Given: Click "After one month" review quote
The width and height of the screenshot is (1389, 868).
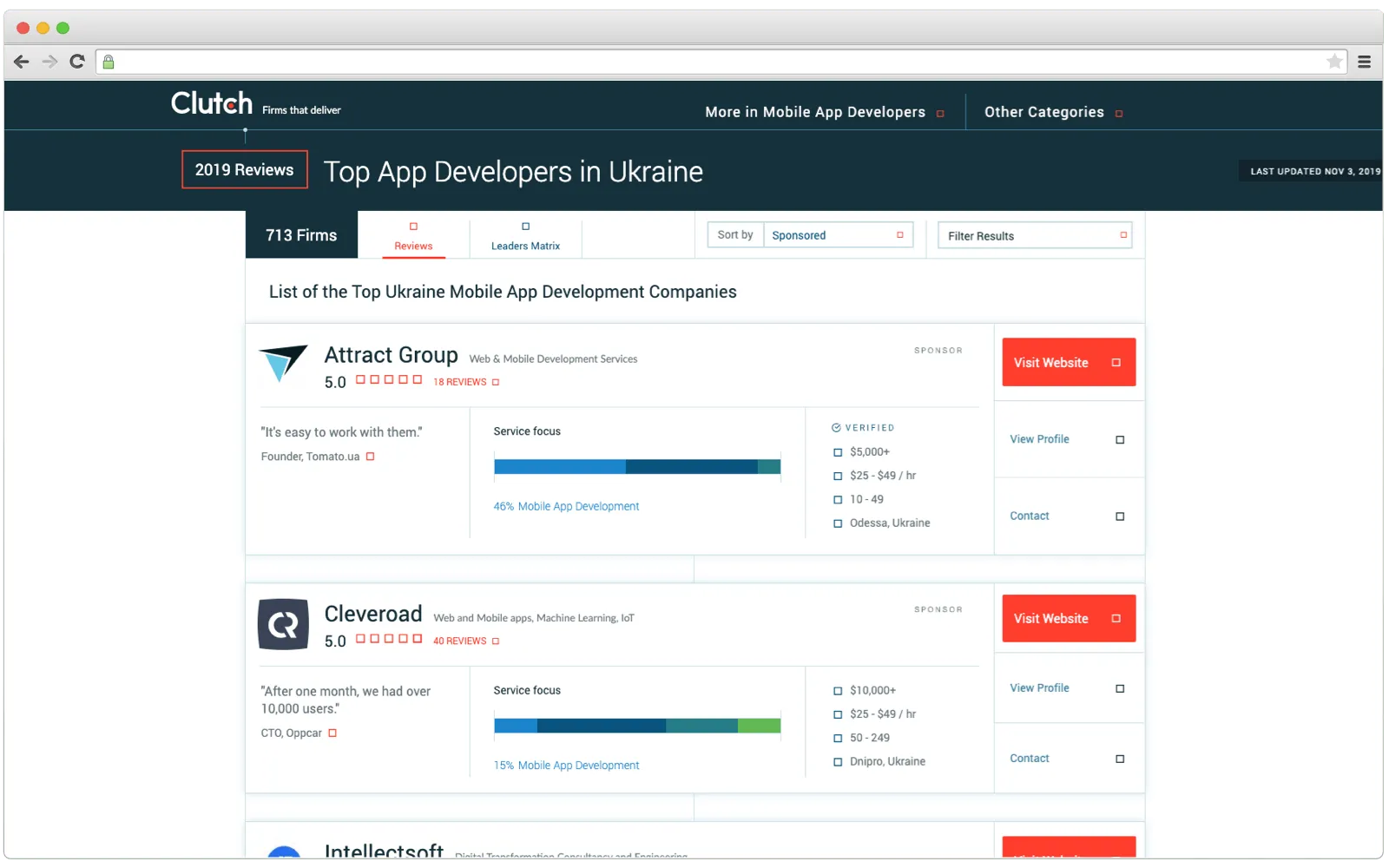Looking at the screenshot, I should pyautogui.click(x=346, y=700).
